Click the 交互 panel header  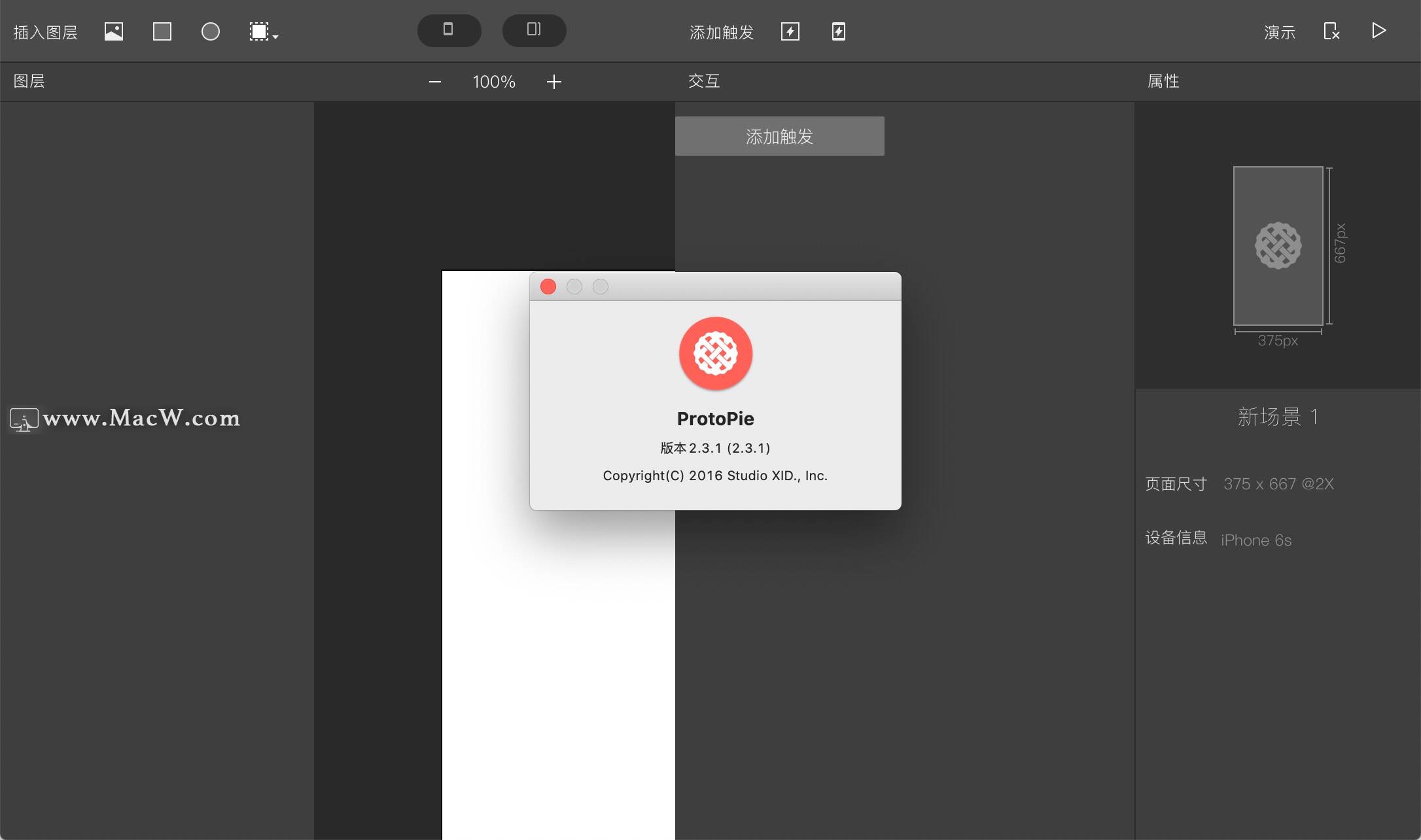click(x=705, y=81)
